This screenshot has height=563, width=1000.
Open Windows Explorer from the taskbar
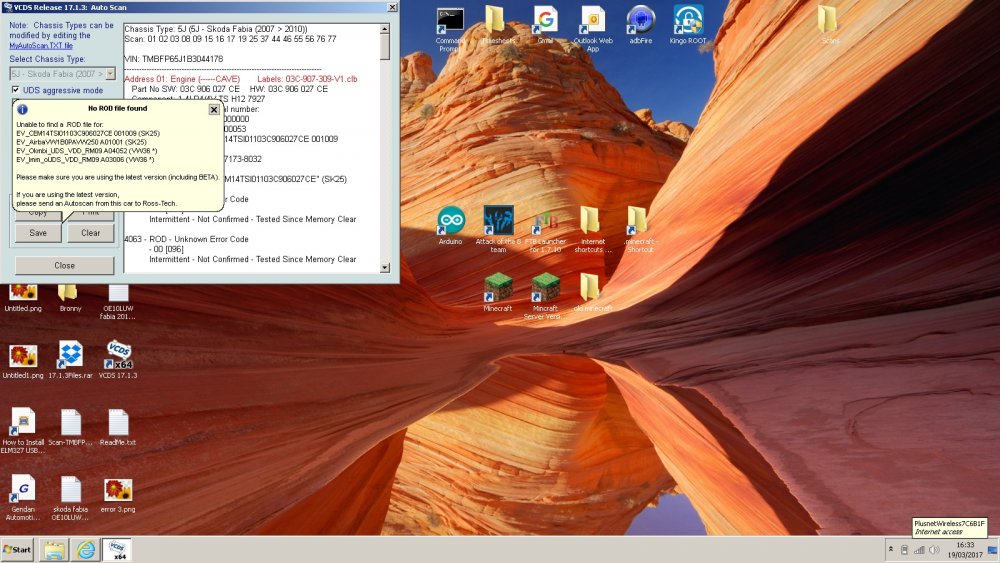click(54, 550)
